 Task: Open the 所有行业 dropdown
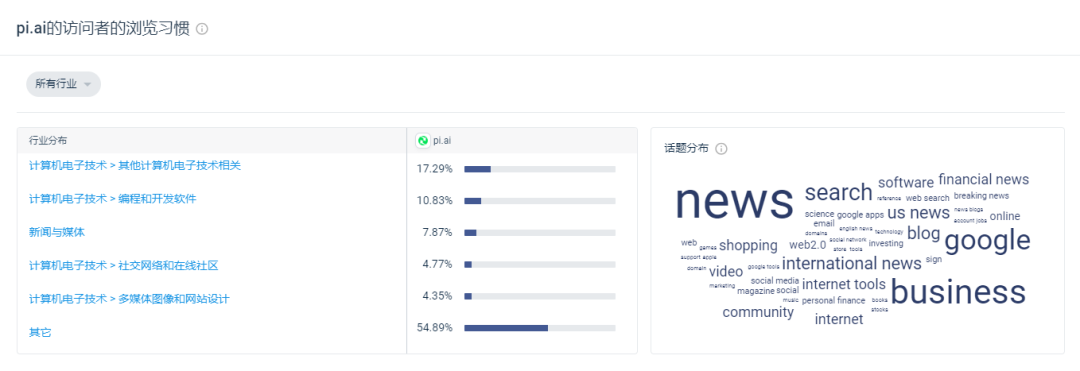point(63,84)
